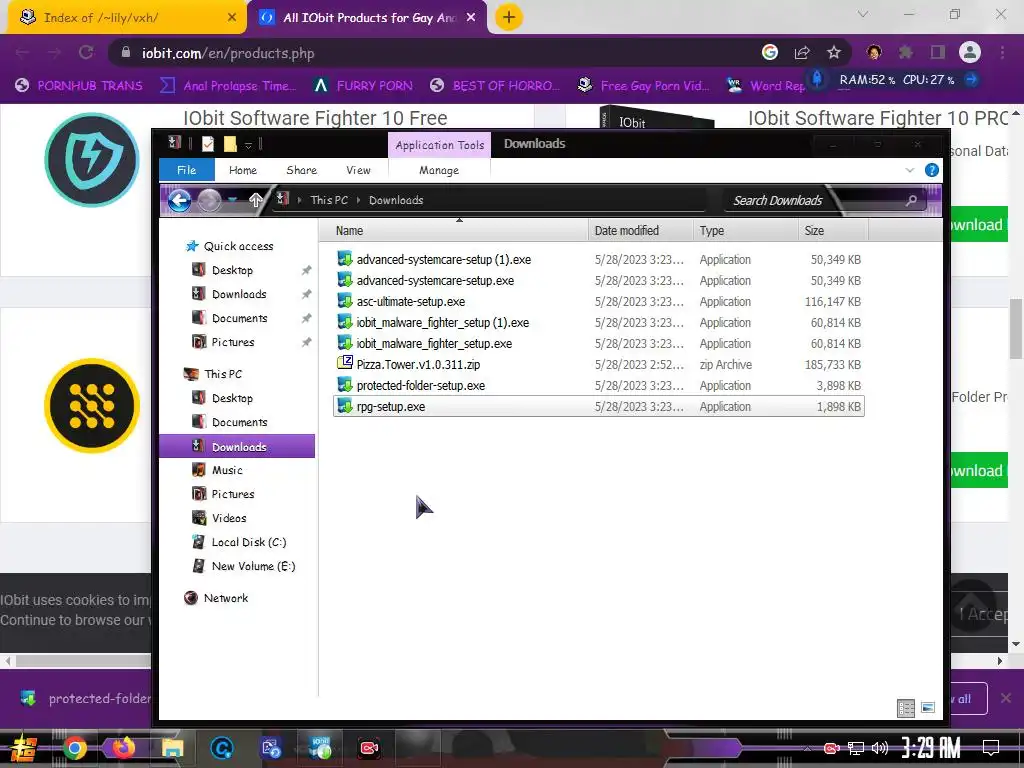Click the Properties checkmark icon in title bar
1024x768 pixels.
(208, 144)
